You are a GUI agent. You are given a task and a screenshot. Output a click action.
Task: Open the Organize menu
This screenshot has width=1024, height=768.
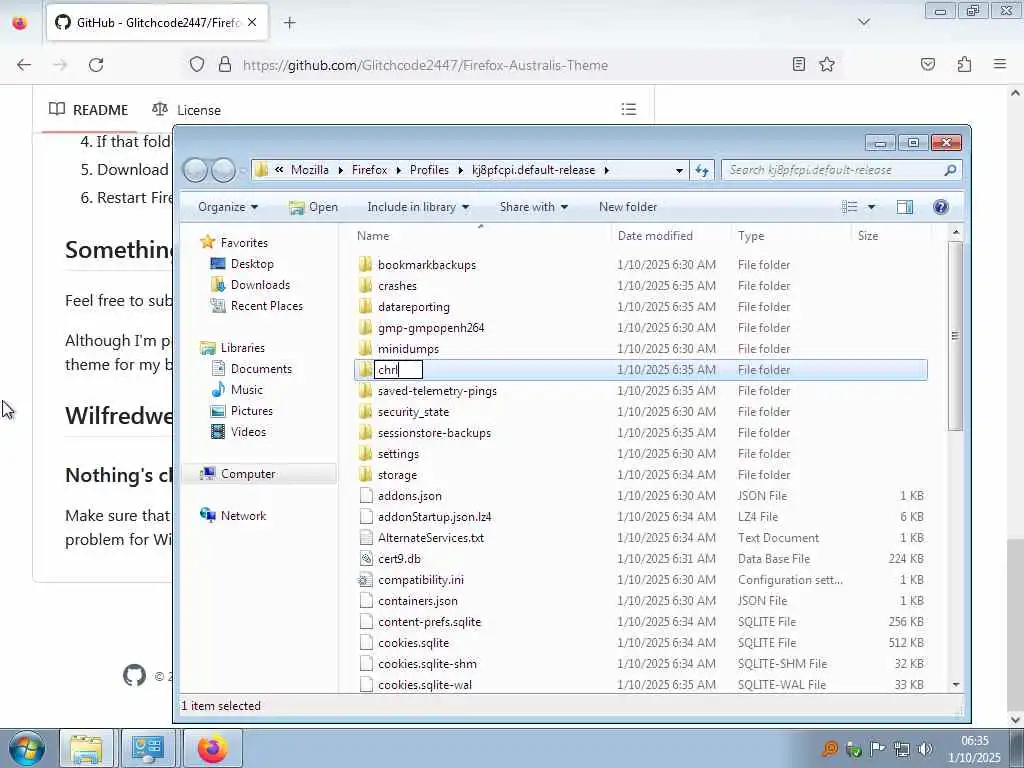tap(228, 207)
